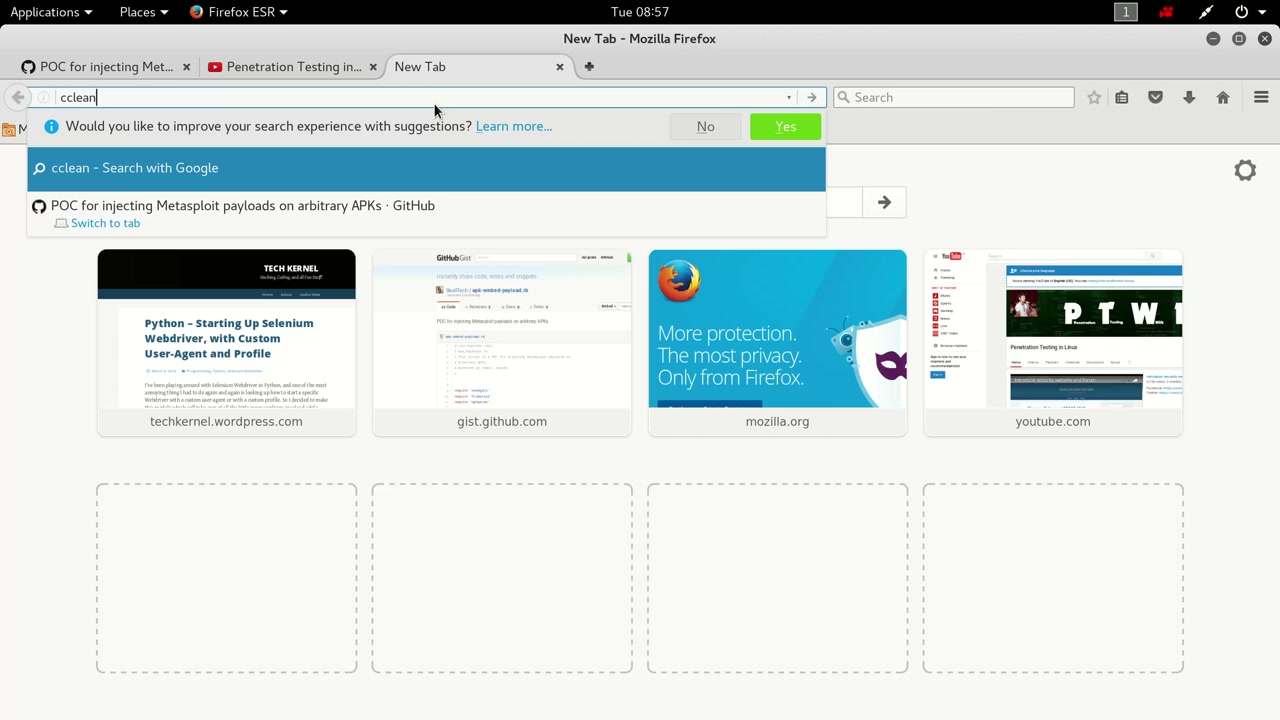The image size is (1280, 720).
Task: Click the new tab page search arrow button
Action: click(884, 203)
